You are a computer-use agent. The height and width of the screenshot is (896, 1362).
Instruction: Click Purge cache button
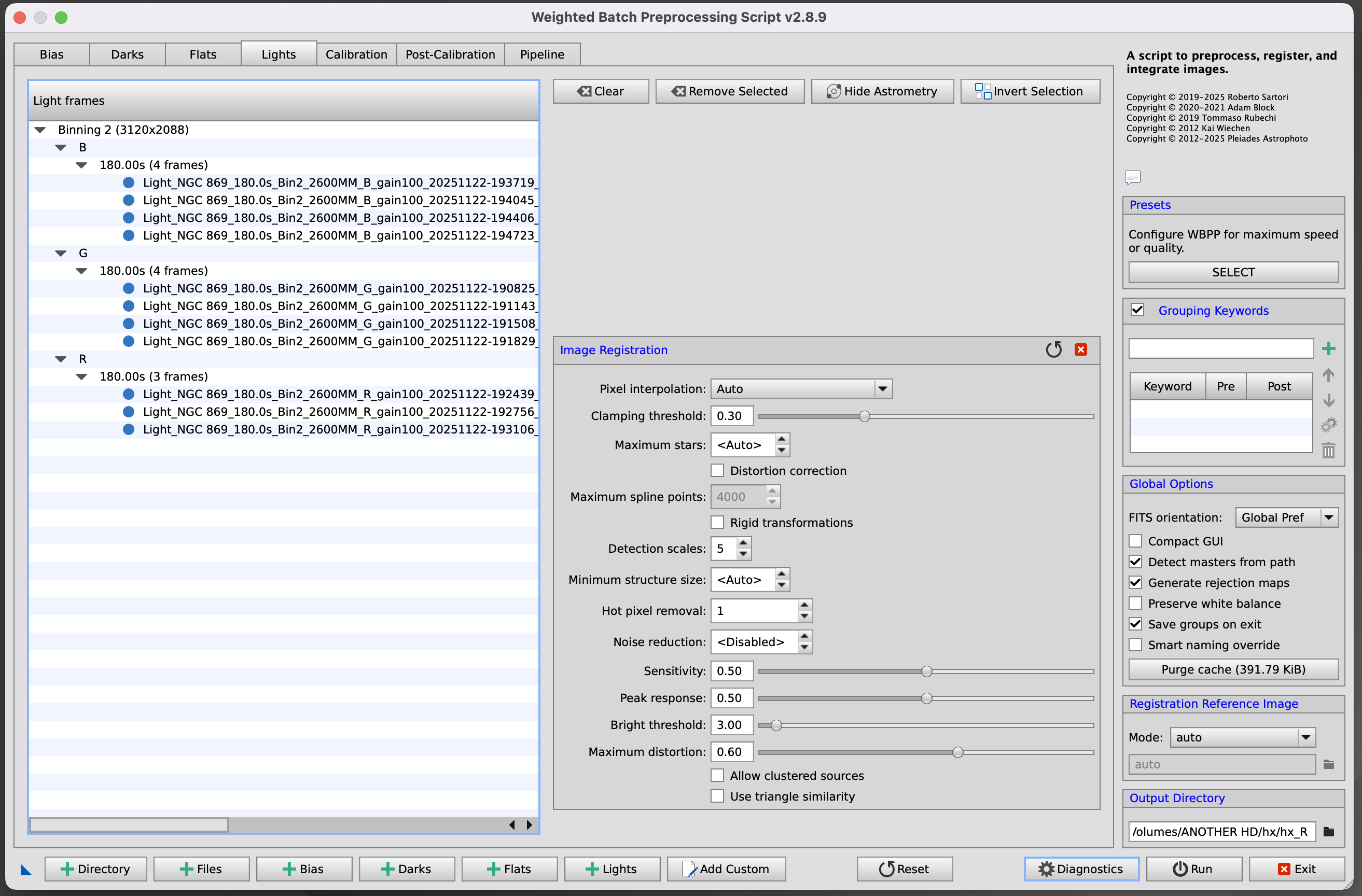pyautogui.click(x=1233, y=669)
